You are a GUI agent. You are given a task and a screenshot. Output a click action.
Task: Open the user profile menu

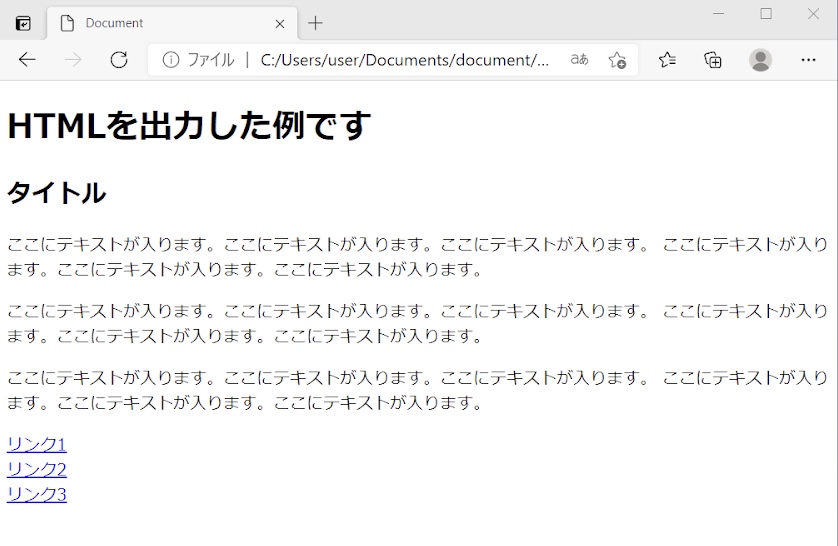(x=760, y=60)
